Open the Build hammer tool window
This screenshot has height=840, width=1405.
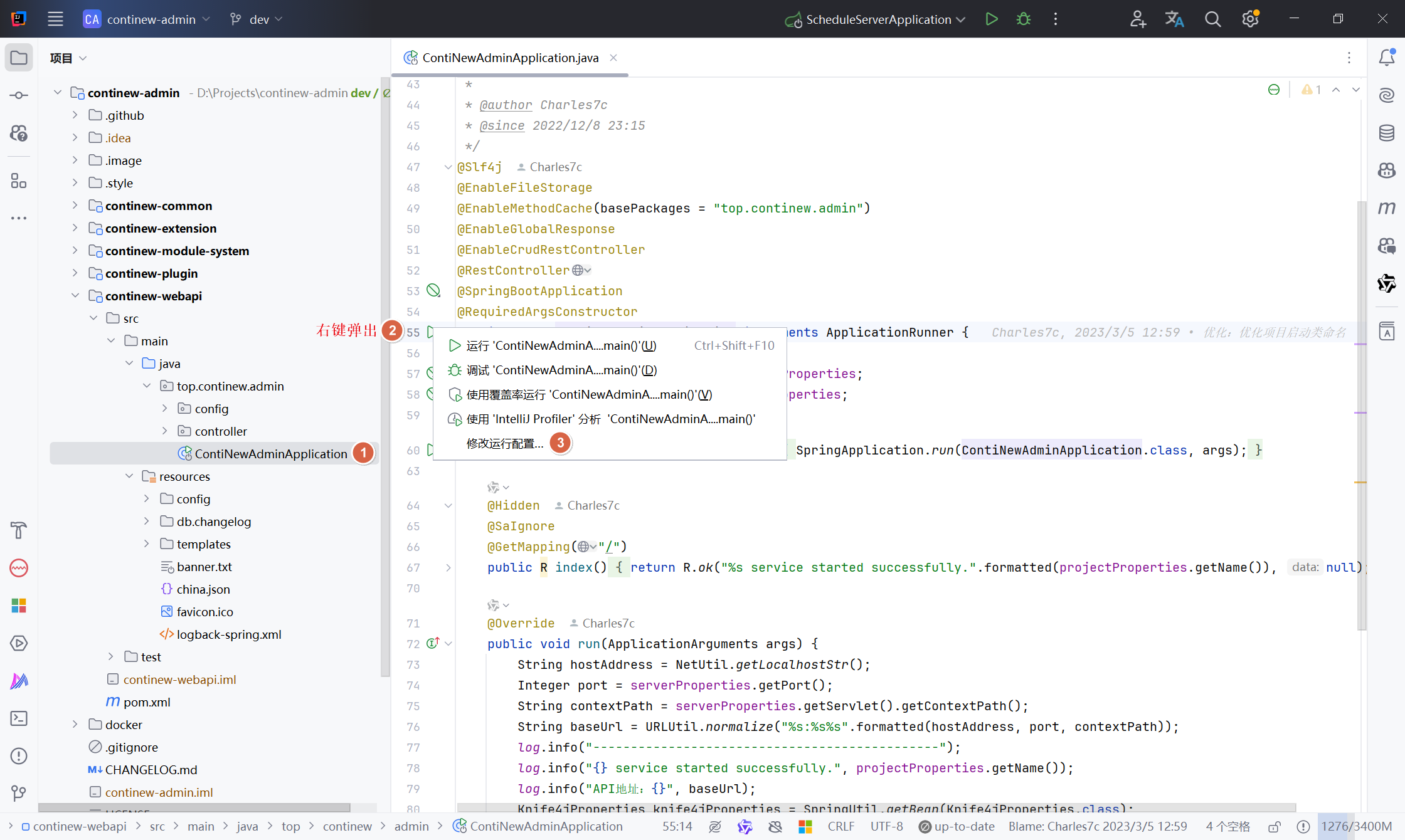(19, 530)
